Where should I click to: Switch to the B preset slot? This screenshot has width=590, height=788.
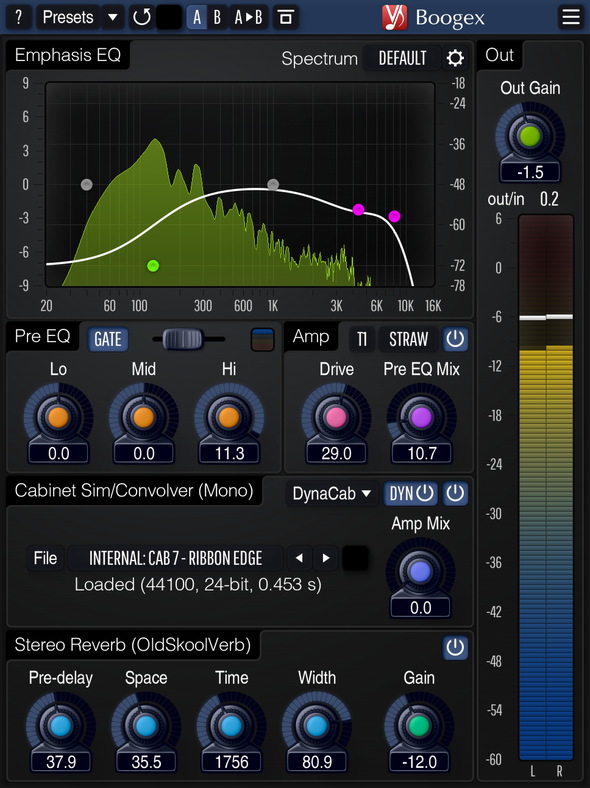pos(217,17)
